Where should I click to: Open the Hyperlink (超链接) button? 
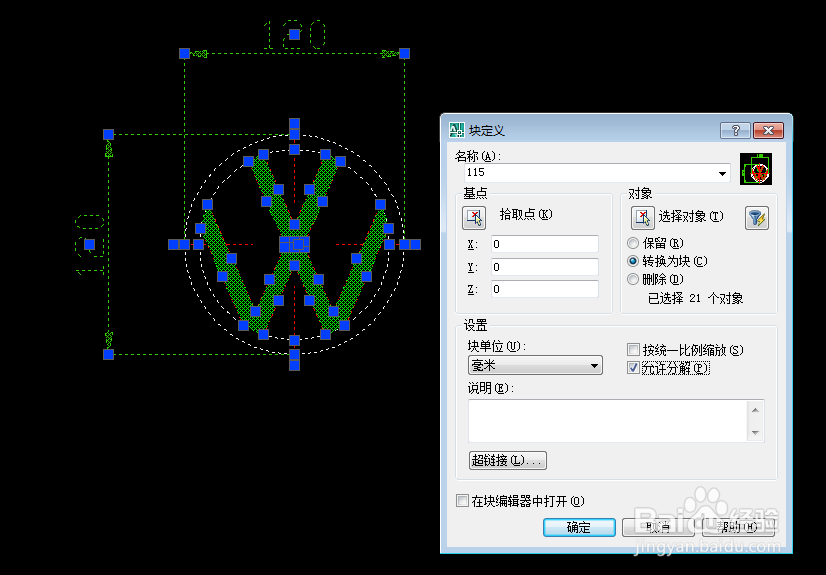(x=508, y=460)
